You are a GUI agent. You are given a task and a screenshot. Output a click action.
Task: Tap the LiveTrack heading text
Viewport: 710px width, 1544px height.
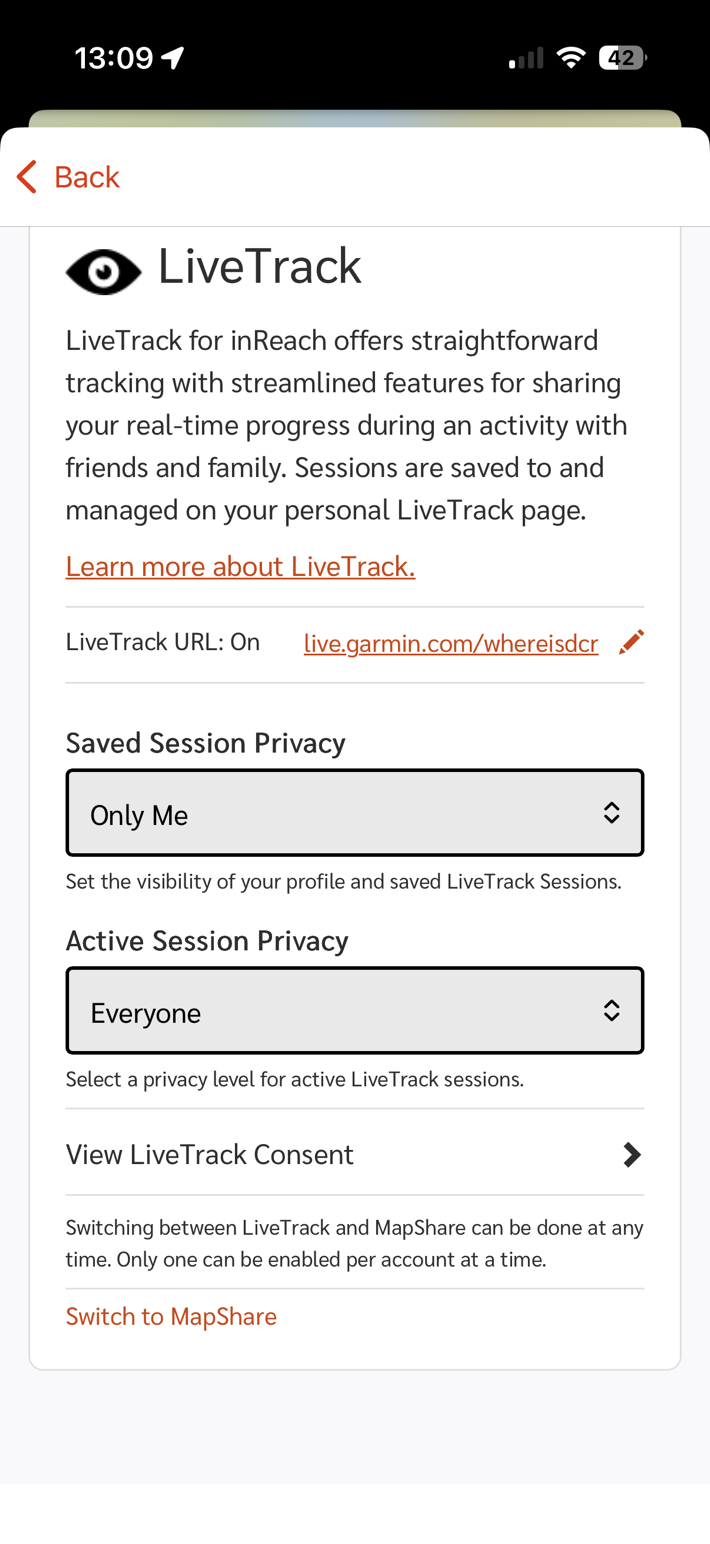click(260, 267)
